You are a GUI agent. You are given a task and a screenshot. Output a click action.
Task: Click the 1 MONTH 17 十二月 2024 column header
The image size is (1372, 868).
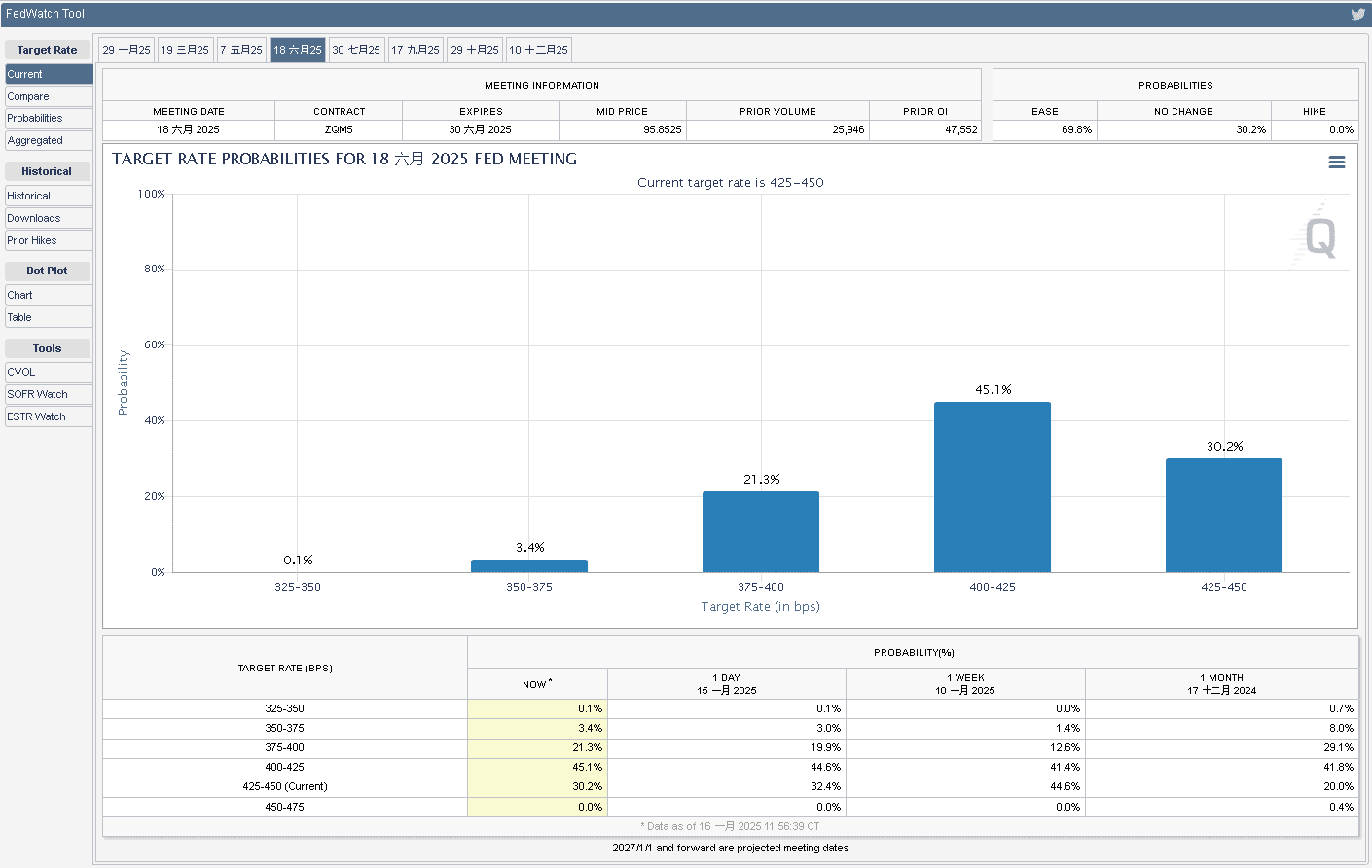click(x=1222, y=684)
